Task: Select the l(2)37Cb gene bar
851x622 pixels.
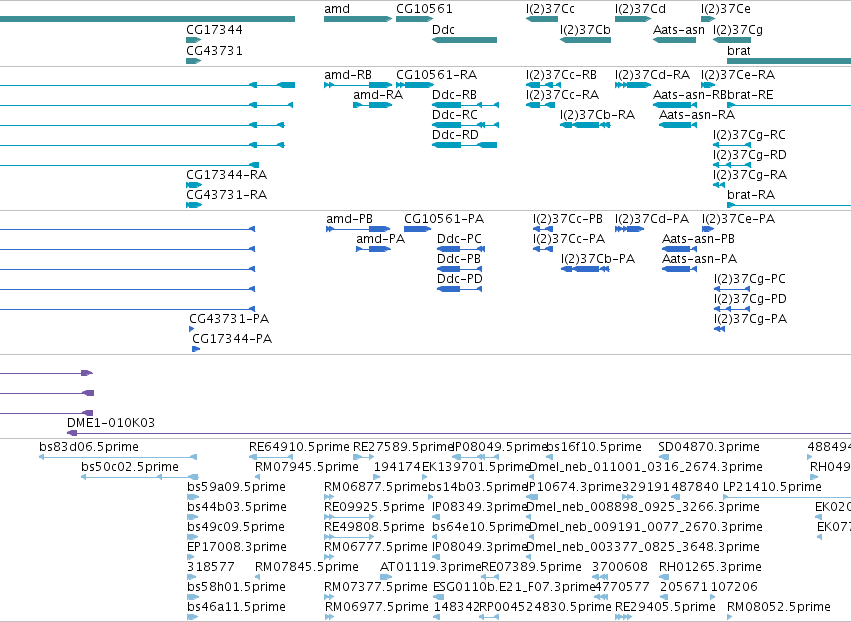Action: (585, 40)
